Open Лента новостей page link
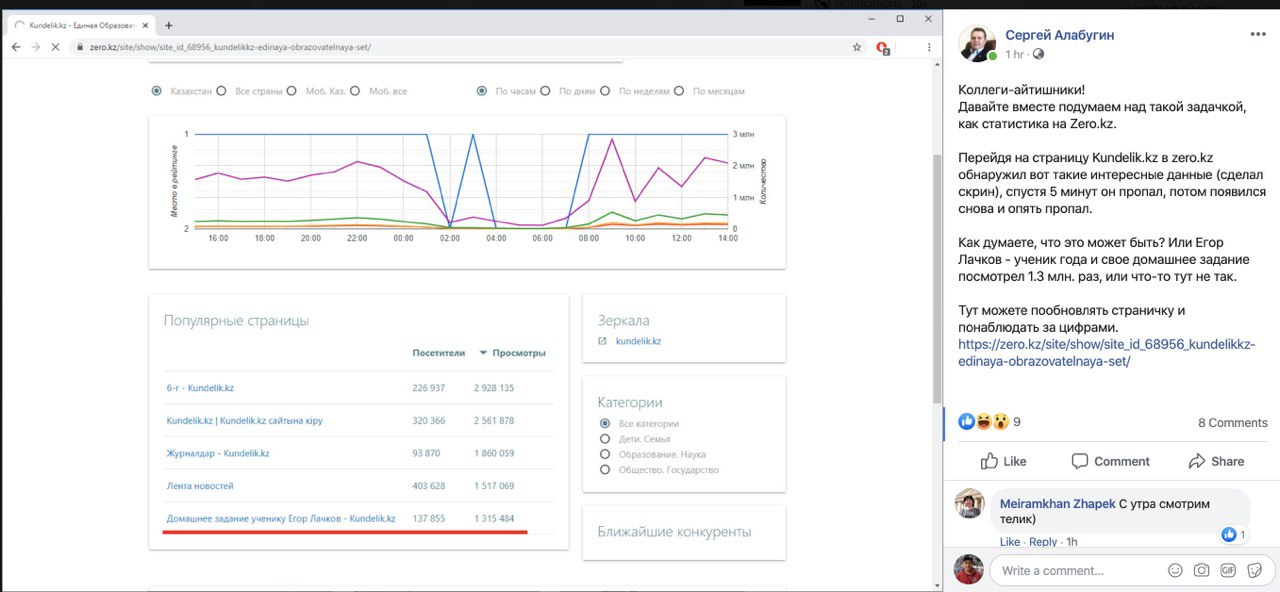The width and height of the screenshot is (1280, 592). [200, 486]
